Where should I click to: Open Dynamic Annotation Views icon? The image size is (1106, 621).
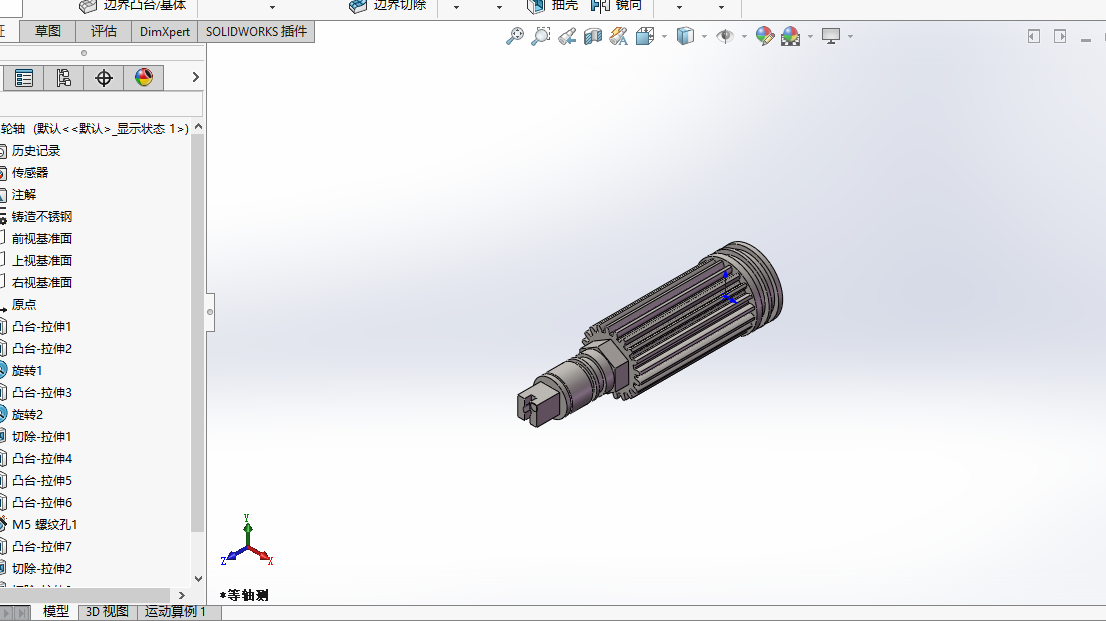click(x=619, y=36)
